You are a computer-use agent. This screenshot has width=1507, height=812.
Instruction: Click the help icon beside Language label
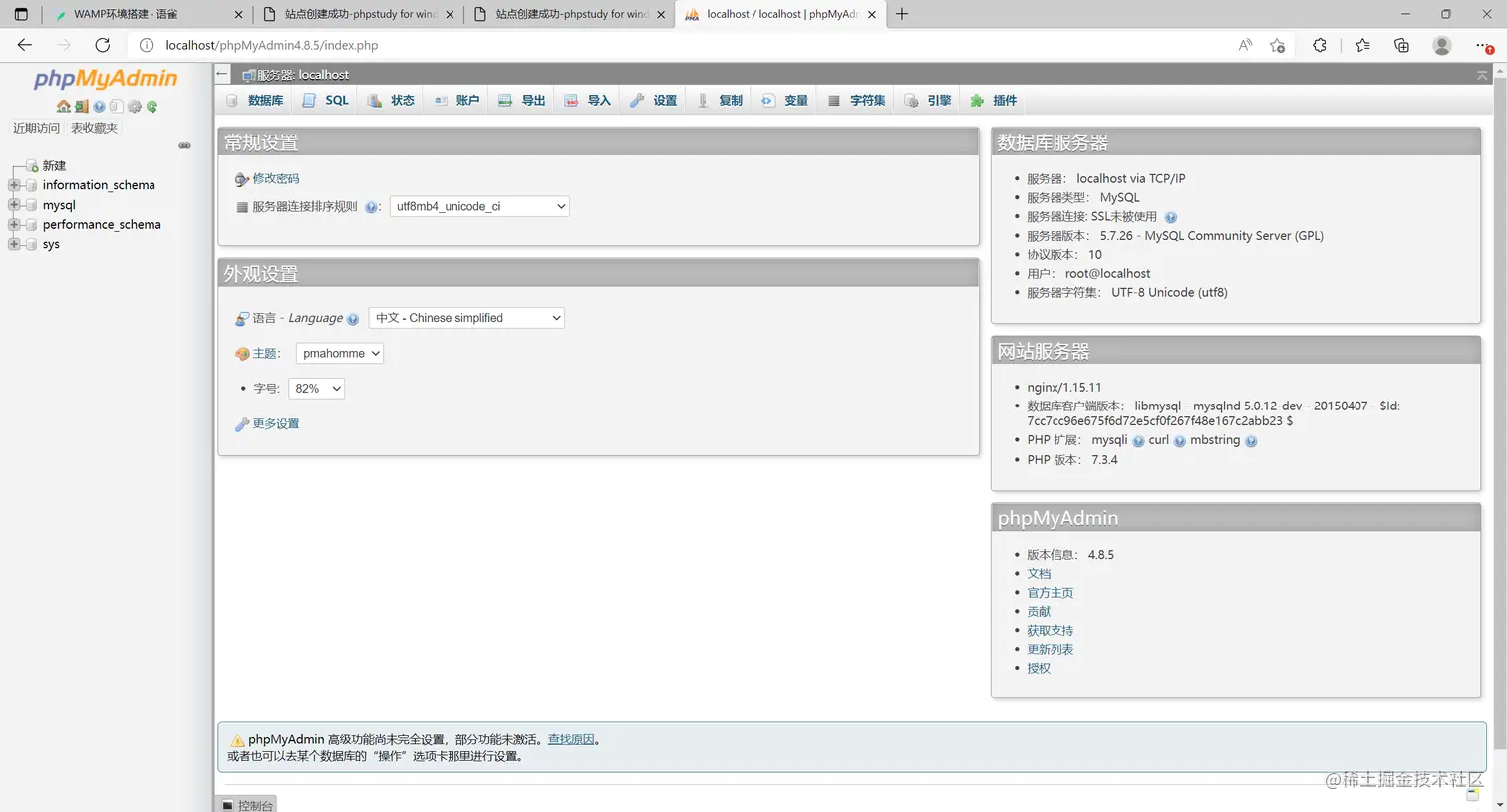pyautogui.click(x=352, y=319)
